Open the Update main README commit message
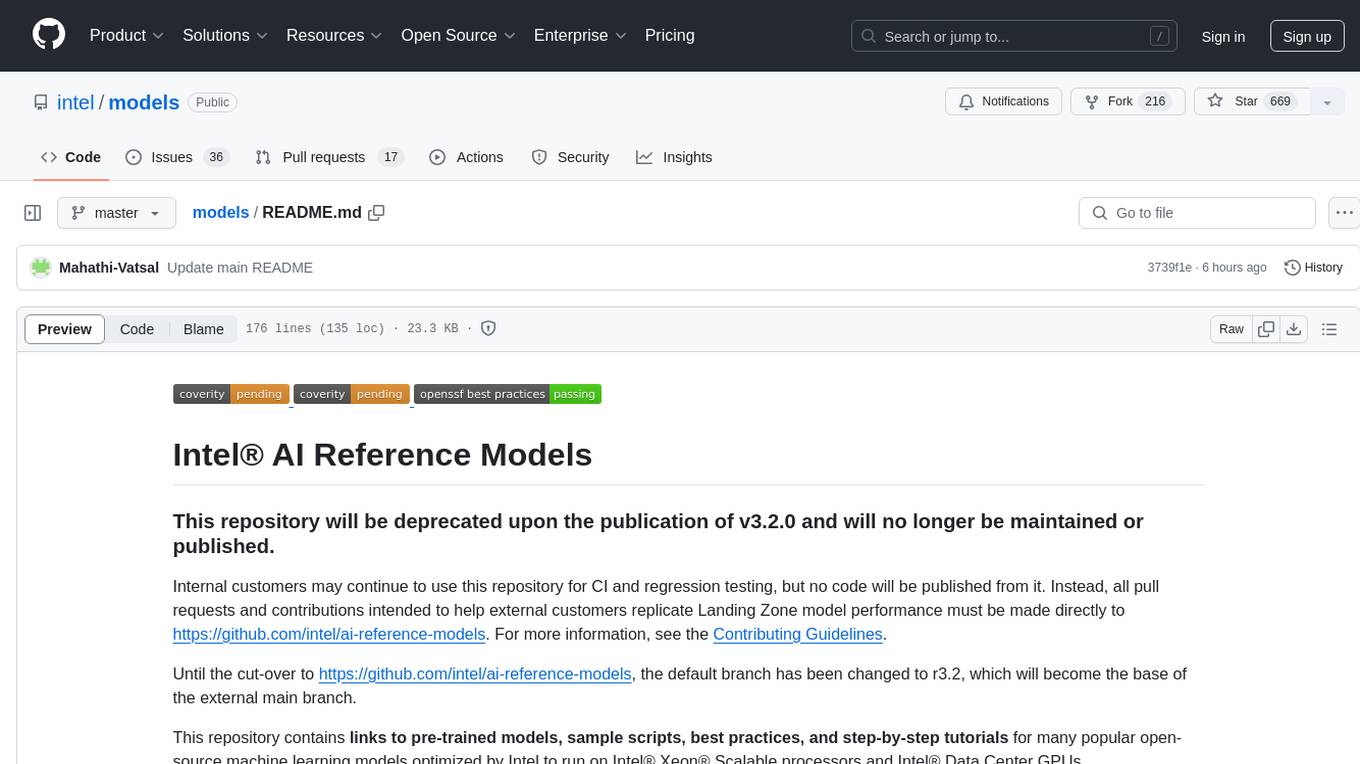The width and height of the screenshot is (1360, 764). [x=240, y=267]
